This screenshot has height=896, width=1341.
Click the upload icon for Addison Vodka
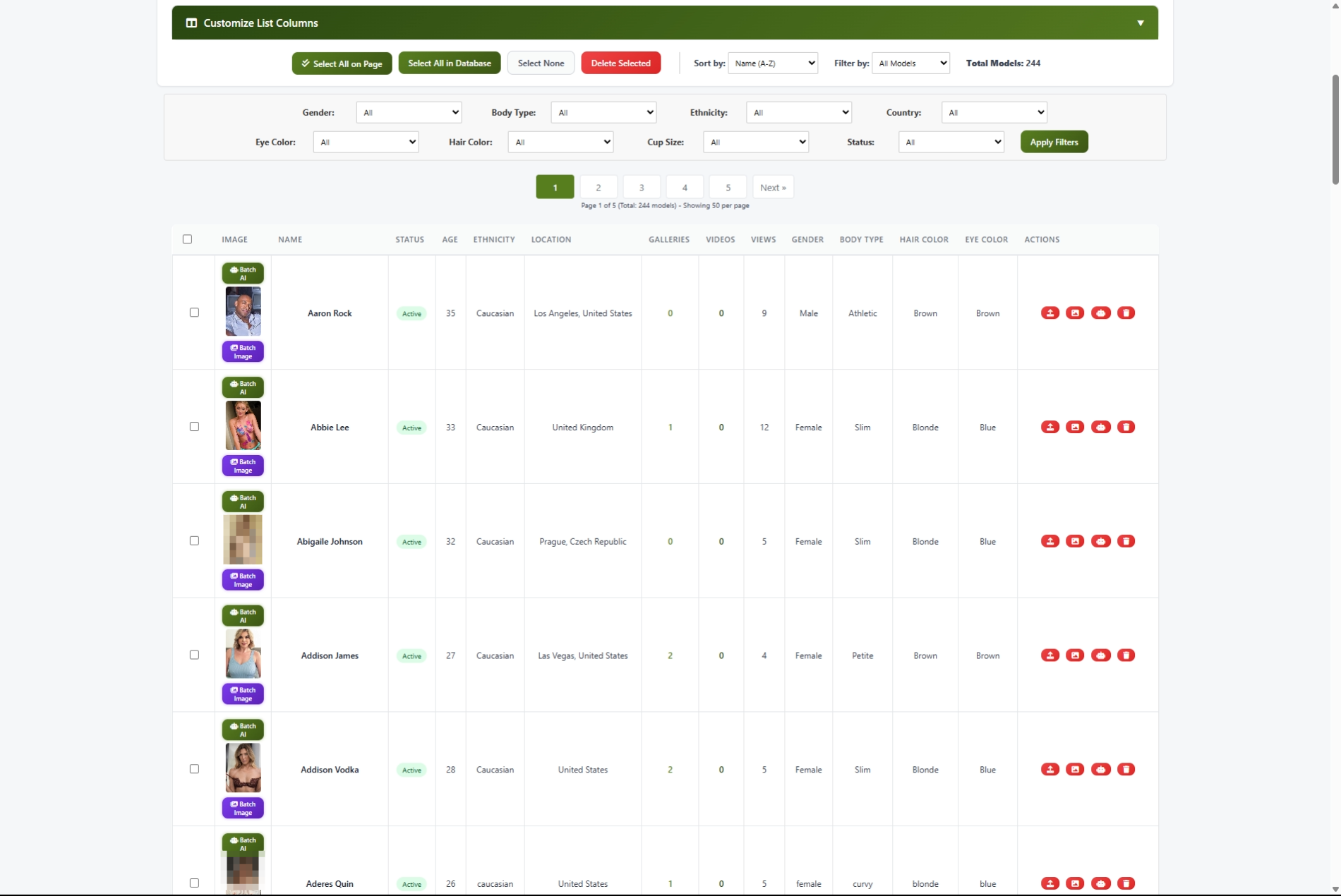[1050, 769]
